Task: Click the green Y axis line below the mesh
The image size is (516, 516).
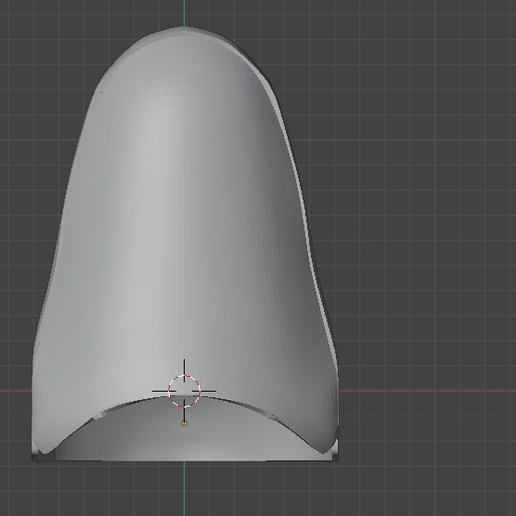Action: 184,488
